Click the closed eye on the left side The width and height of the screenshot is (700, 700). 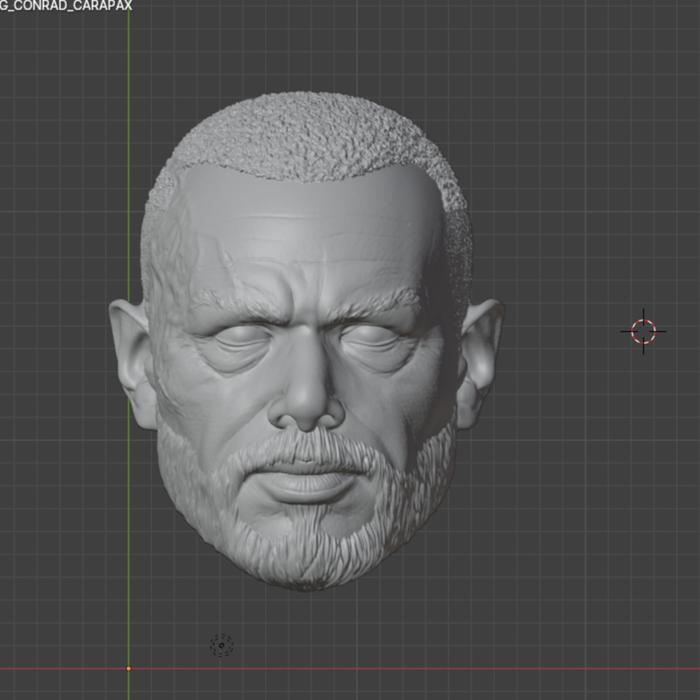[241, 337]
